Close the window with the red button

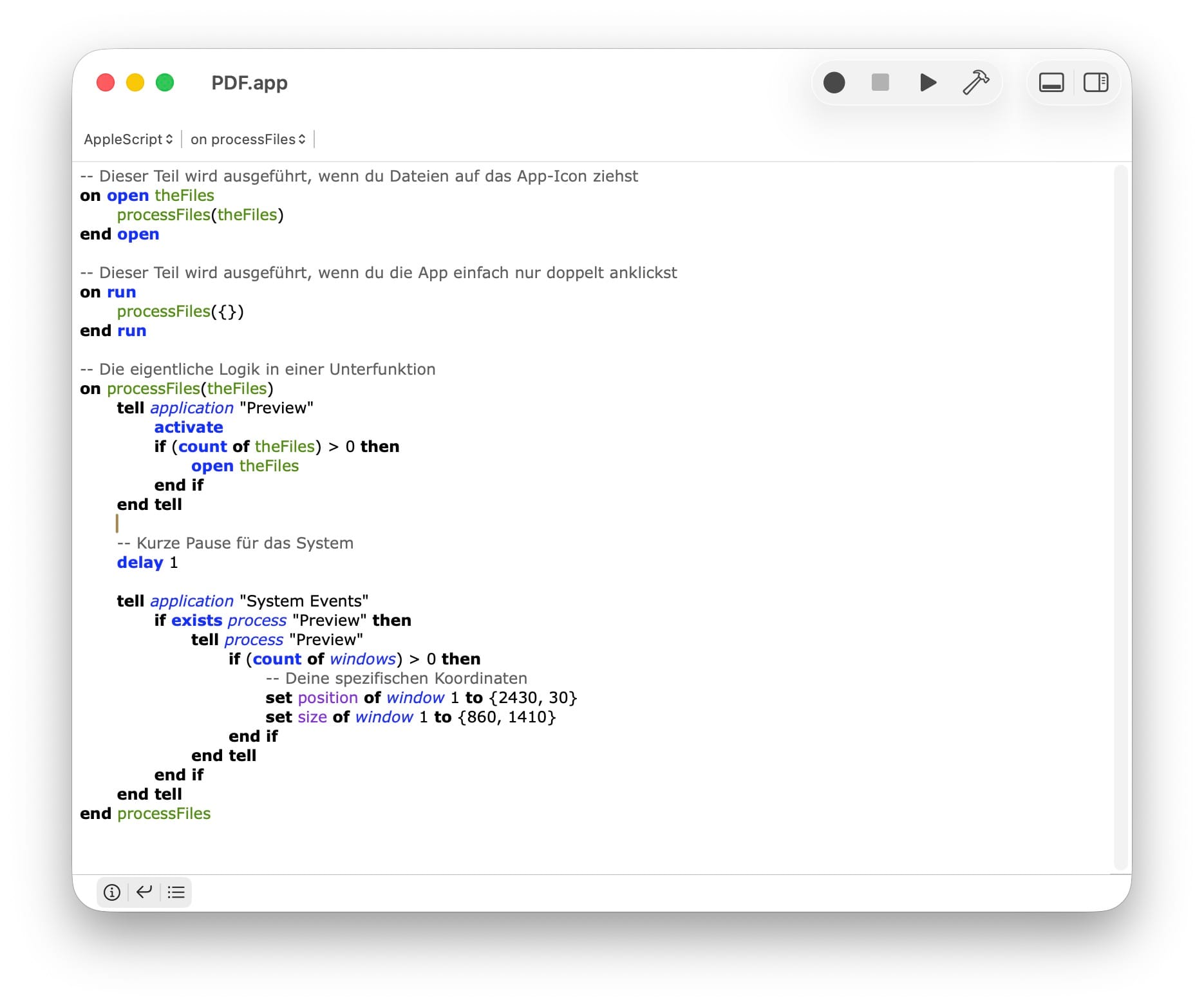point(106,83)
